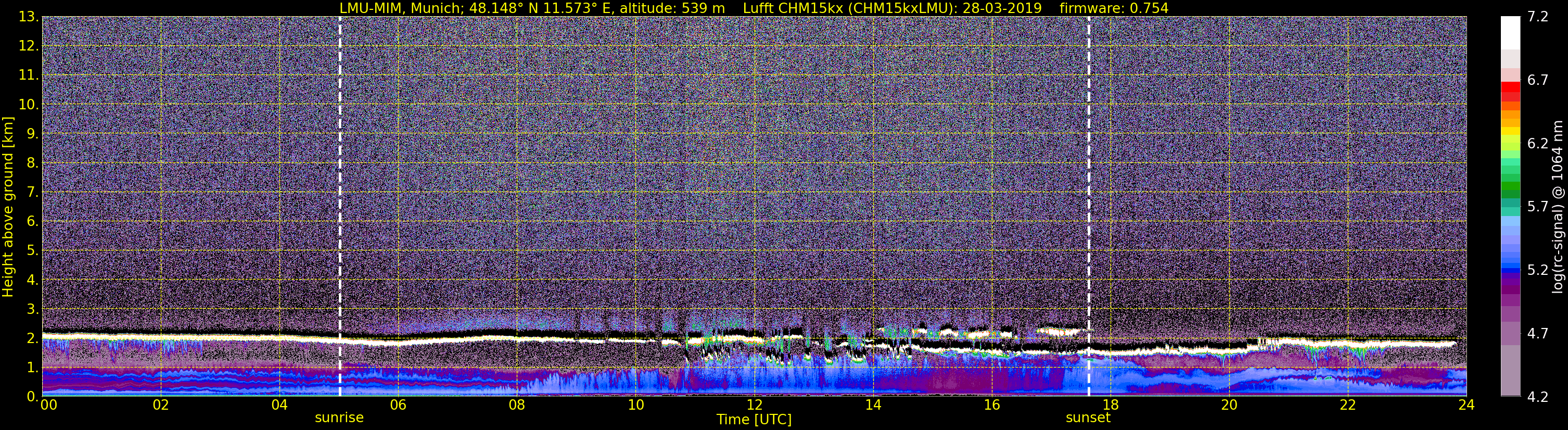Click the colorbar value '7.2'

click(x=1538, y=17)
